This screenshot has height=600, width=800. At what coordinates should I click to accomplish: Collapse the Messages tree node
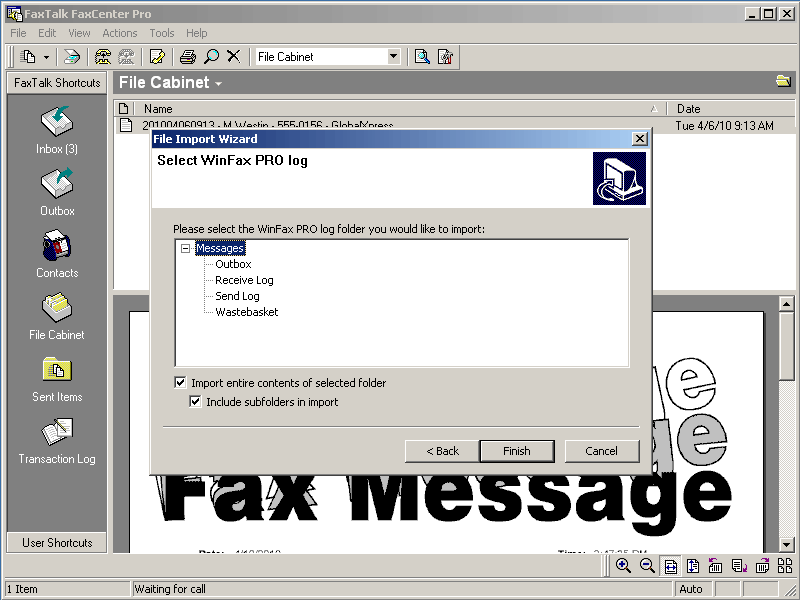pyautogui.click(x=186, y=248)
